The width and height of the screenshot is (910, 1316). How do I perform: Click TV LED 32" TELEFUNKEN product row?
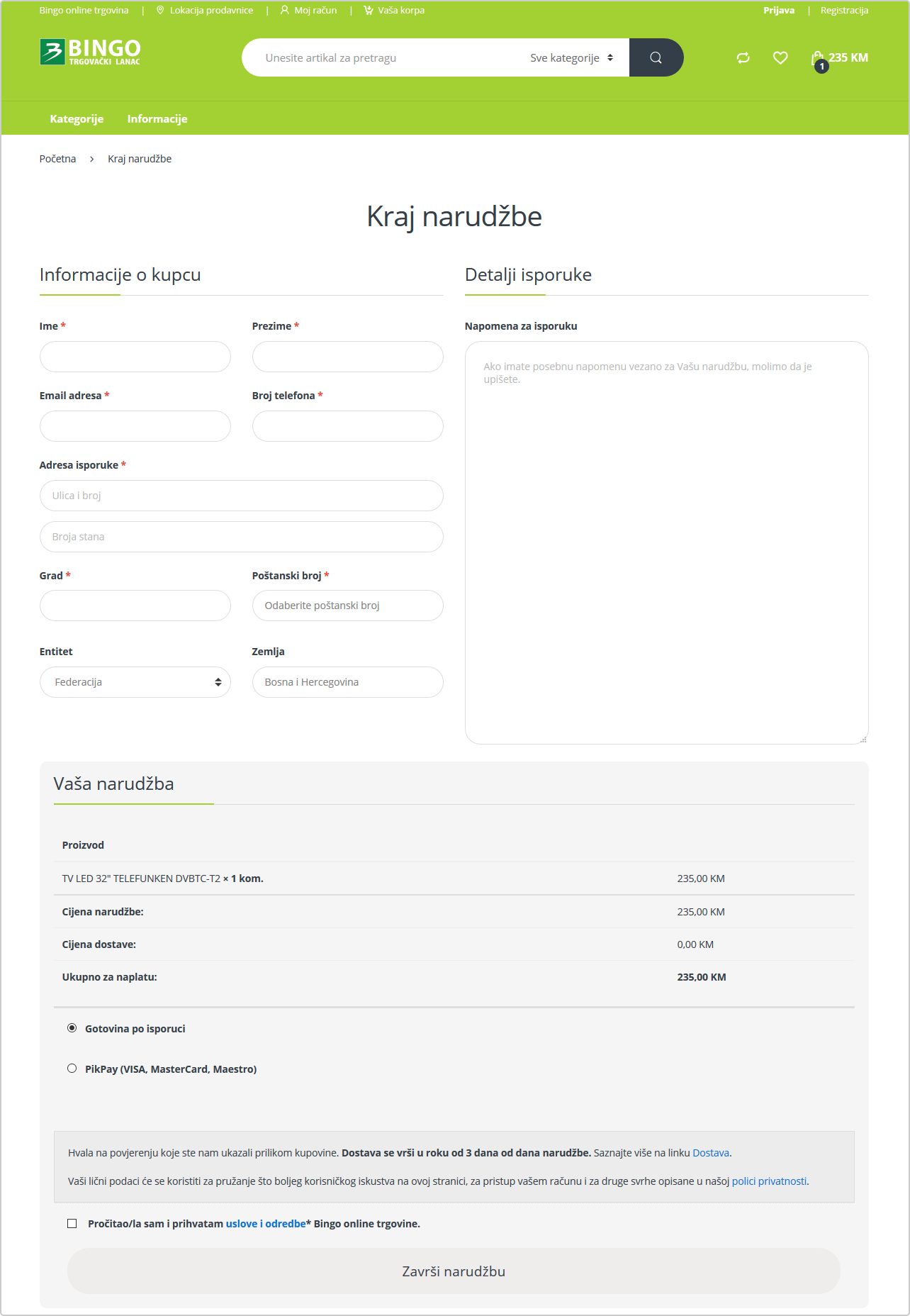(454, 879)
